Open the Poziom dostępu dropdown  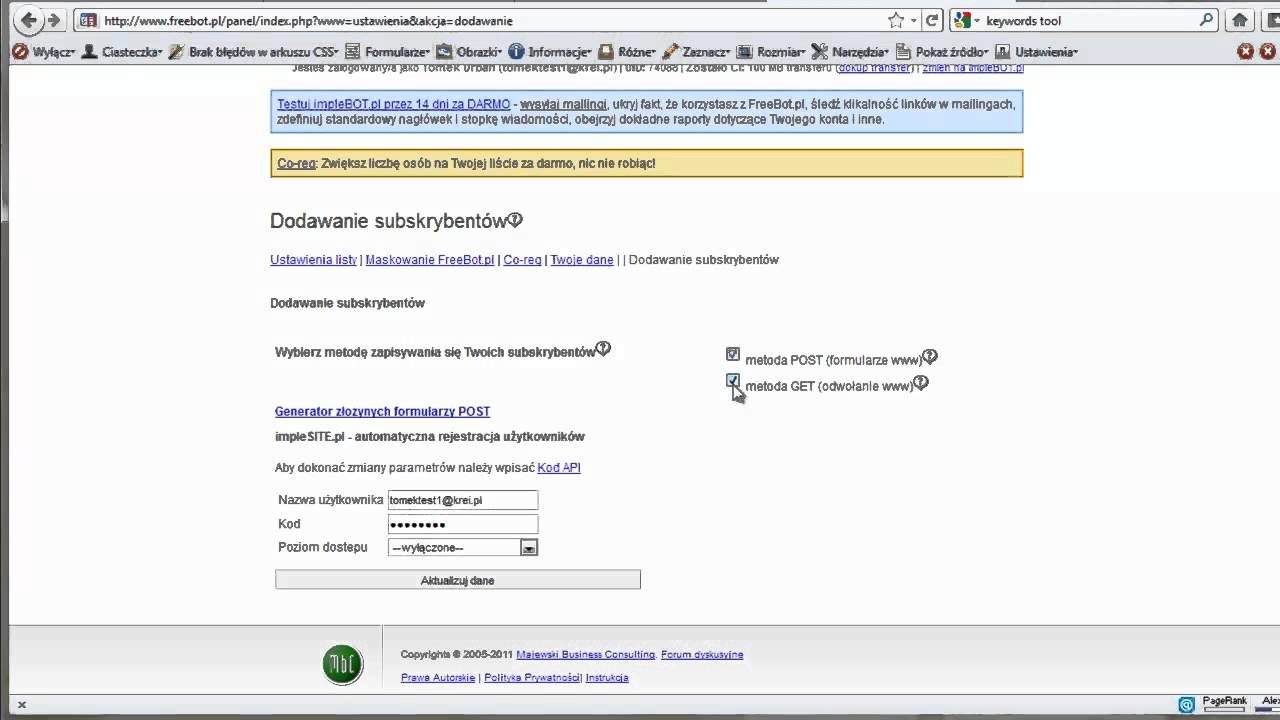point(463,547)
